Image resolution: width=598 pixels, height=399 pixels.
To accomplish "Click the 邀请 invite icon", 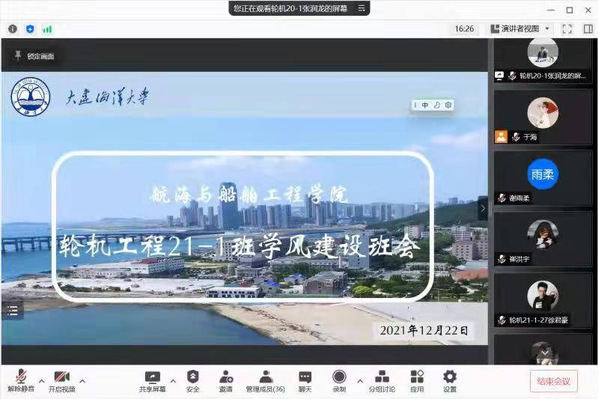I will point(226,381).
